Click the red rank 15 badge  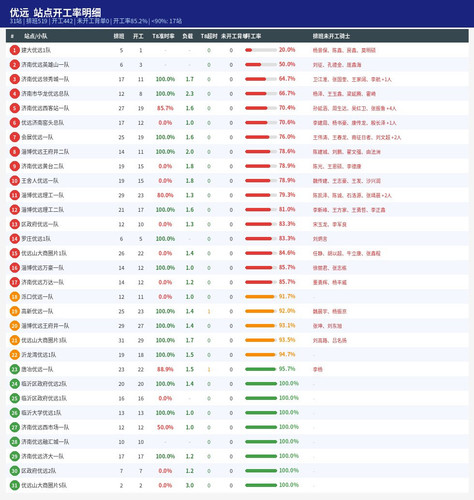tap(14, 253)
